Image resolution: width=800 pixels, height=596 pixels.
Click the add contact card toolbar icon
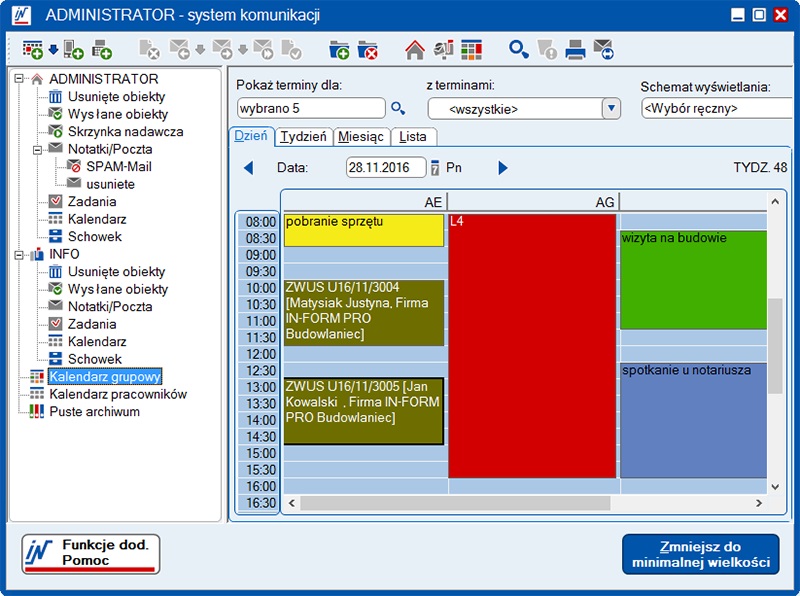102,50
